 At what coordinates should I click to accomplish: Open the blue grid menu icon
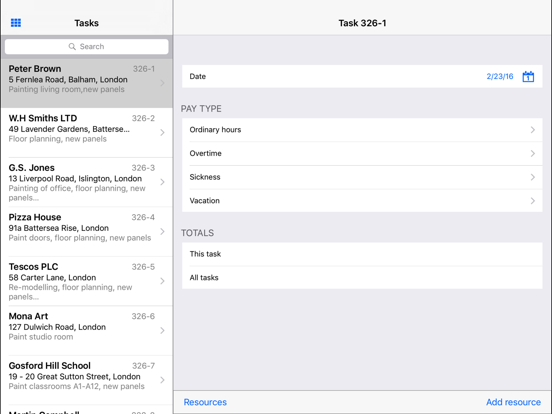[x=16, y=23]
